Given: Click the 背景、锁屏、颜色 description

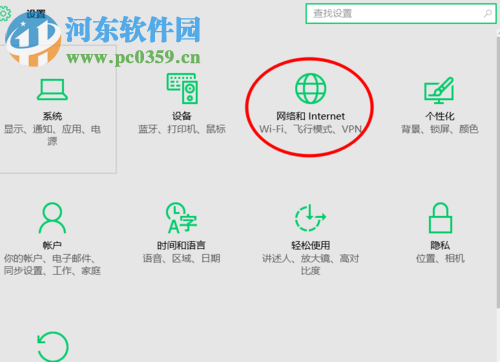Looking at the screenshot, I should click(440, 129).
